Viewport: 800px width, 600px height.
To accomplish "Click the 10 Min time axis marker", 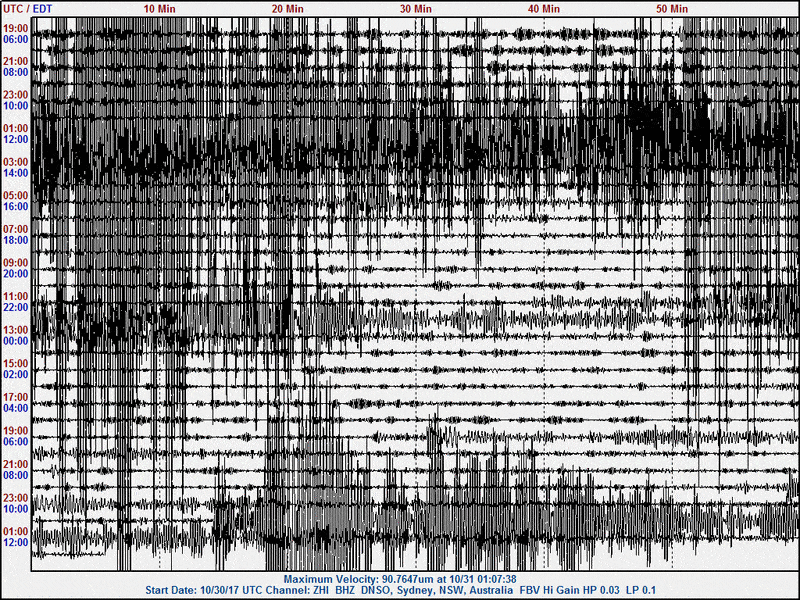I will click(x=161, y=8).
